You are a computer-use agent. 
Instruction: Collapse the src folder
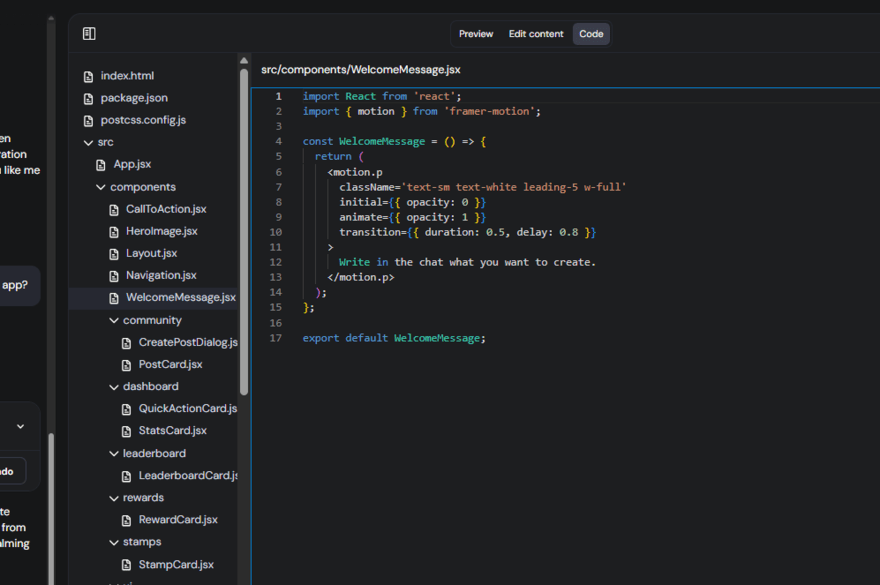pos(88,142)
